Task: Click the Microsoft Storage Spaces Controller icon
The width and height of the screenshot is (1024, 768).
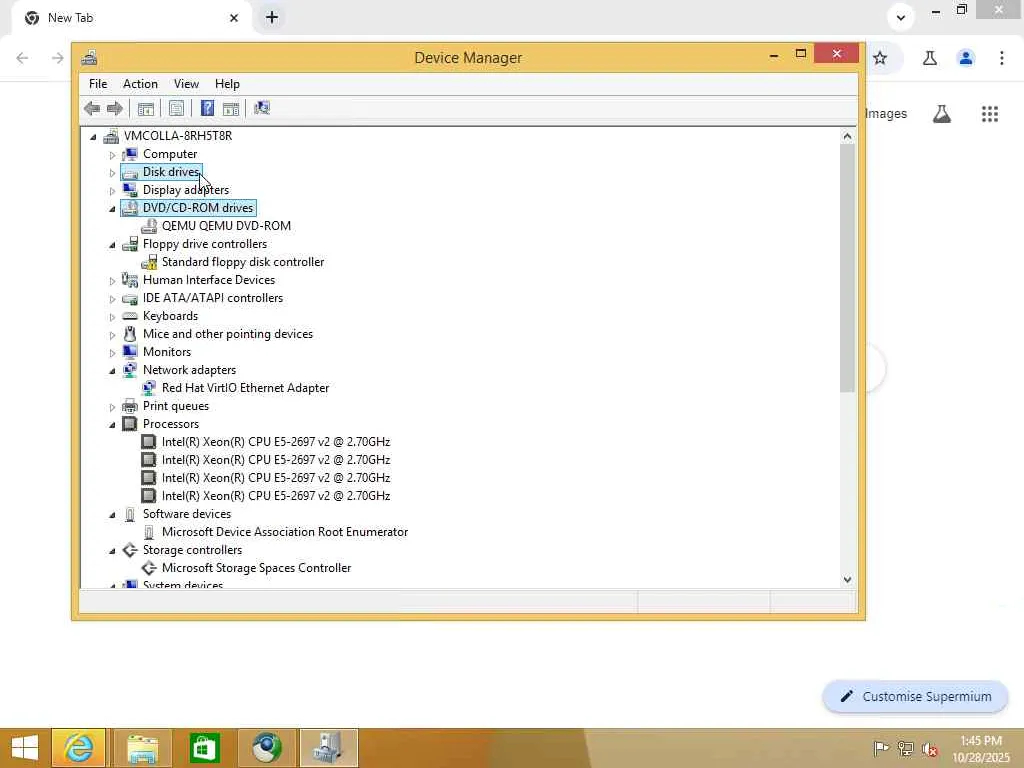Action: tap(149, 568)
